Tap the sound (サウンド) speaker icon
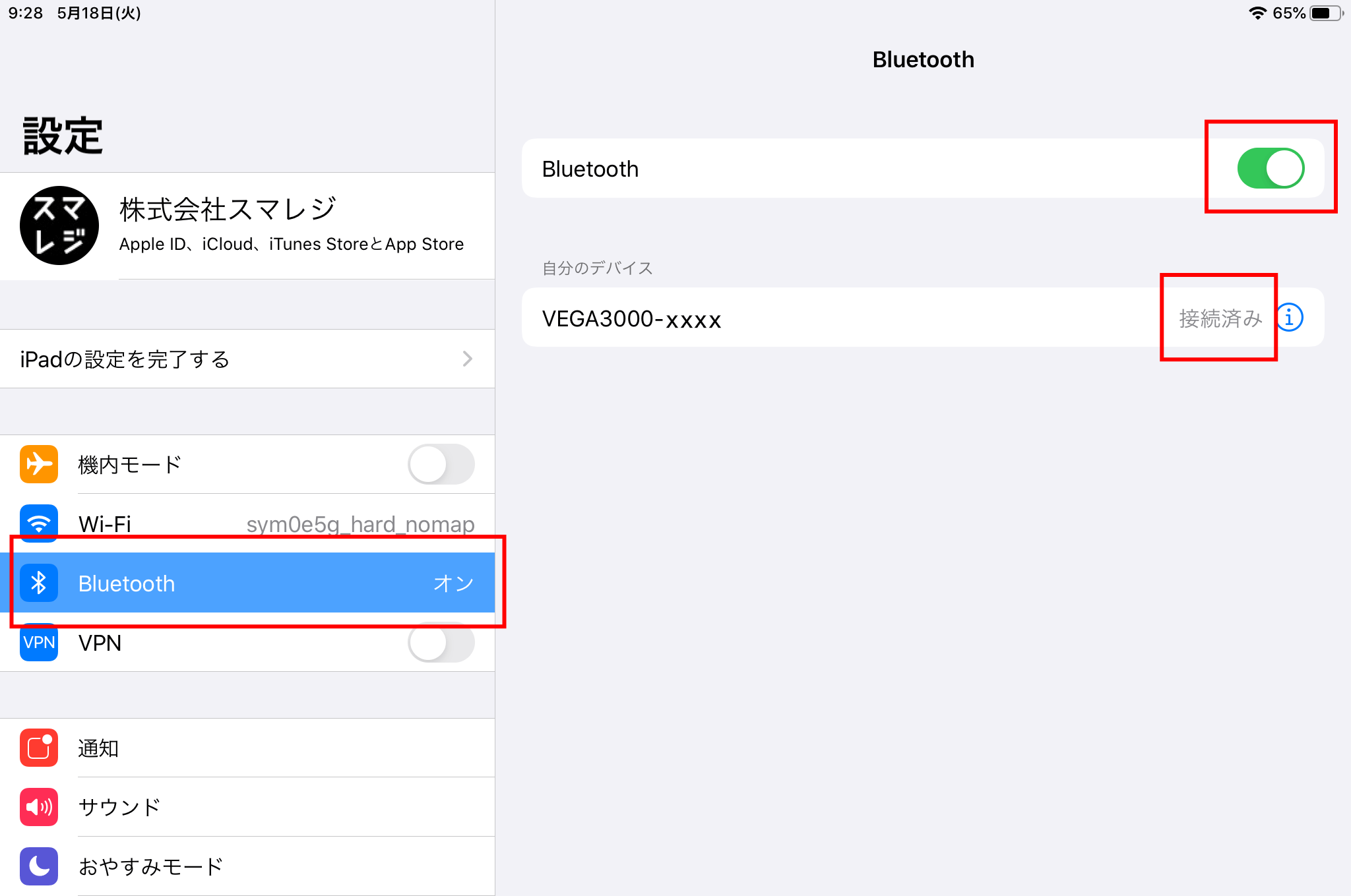The image size is (1351, 896). (39, 807)
